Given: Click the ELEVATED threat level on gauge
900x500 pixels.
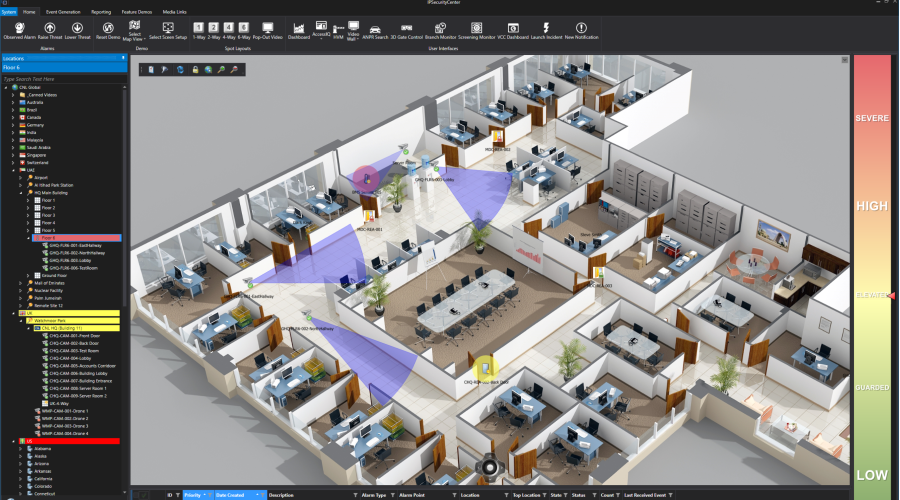Looking at the screenshot, I should click(x=870, y=296).
